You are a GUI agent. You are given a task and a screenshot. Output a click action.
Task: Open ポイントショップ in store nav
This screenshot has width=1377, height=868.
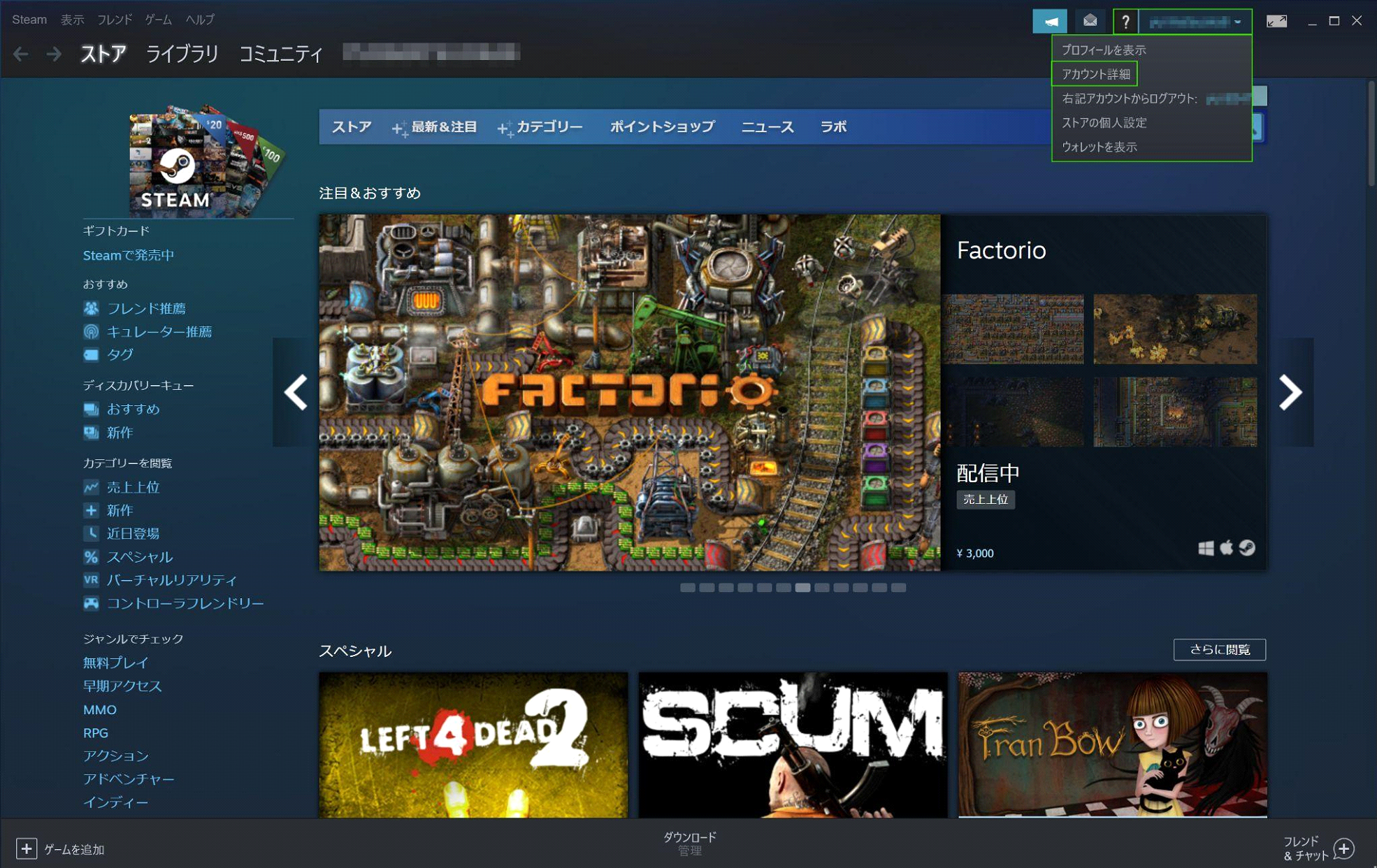662,127
